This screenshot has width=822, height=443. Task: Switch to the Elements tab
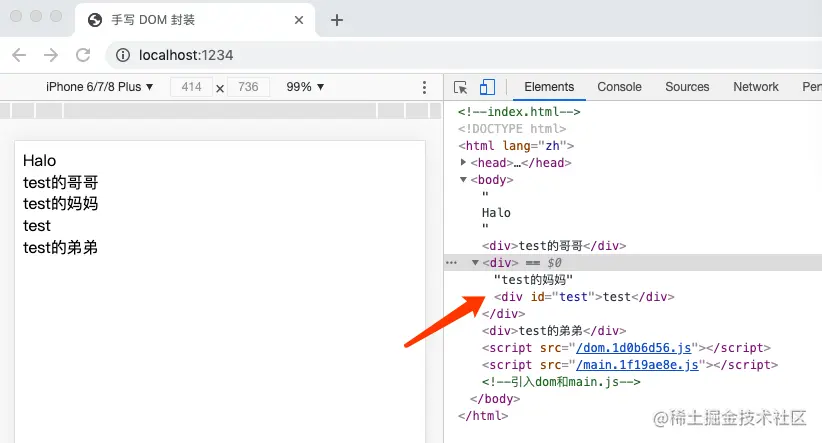(x=549, y=87)
